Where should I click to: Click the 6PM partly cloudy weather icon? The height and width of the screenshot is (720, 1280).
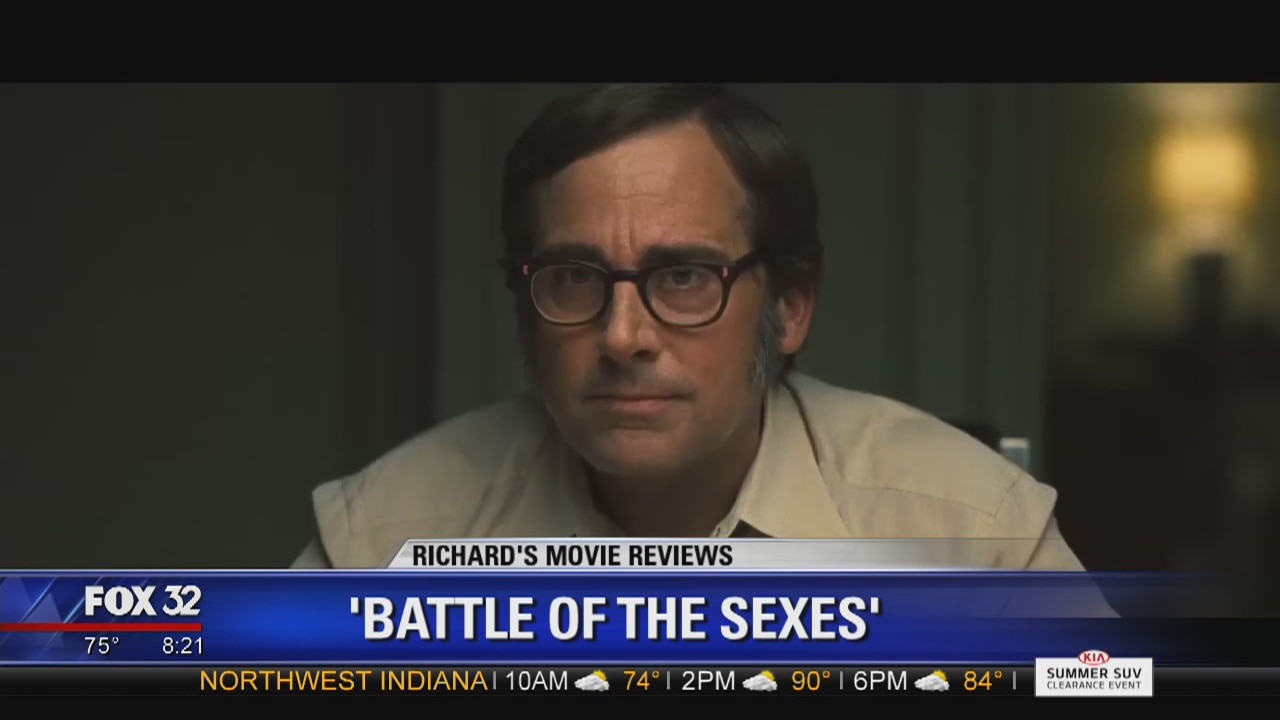(x=932, y=682)
